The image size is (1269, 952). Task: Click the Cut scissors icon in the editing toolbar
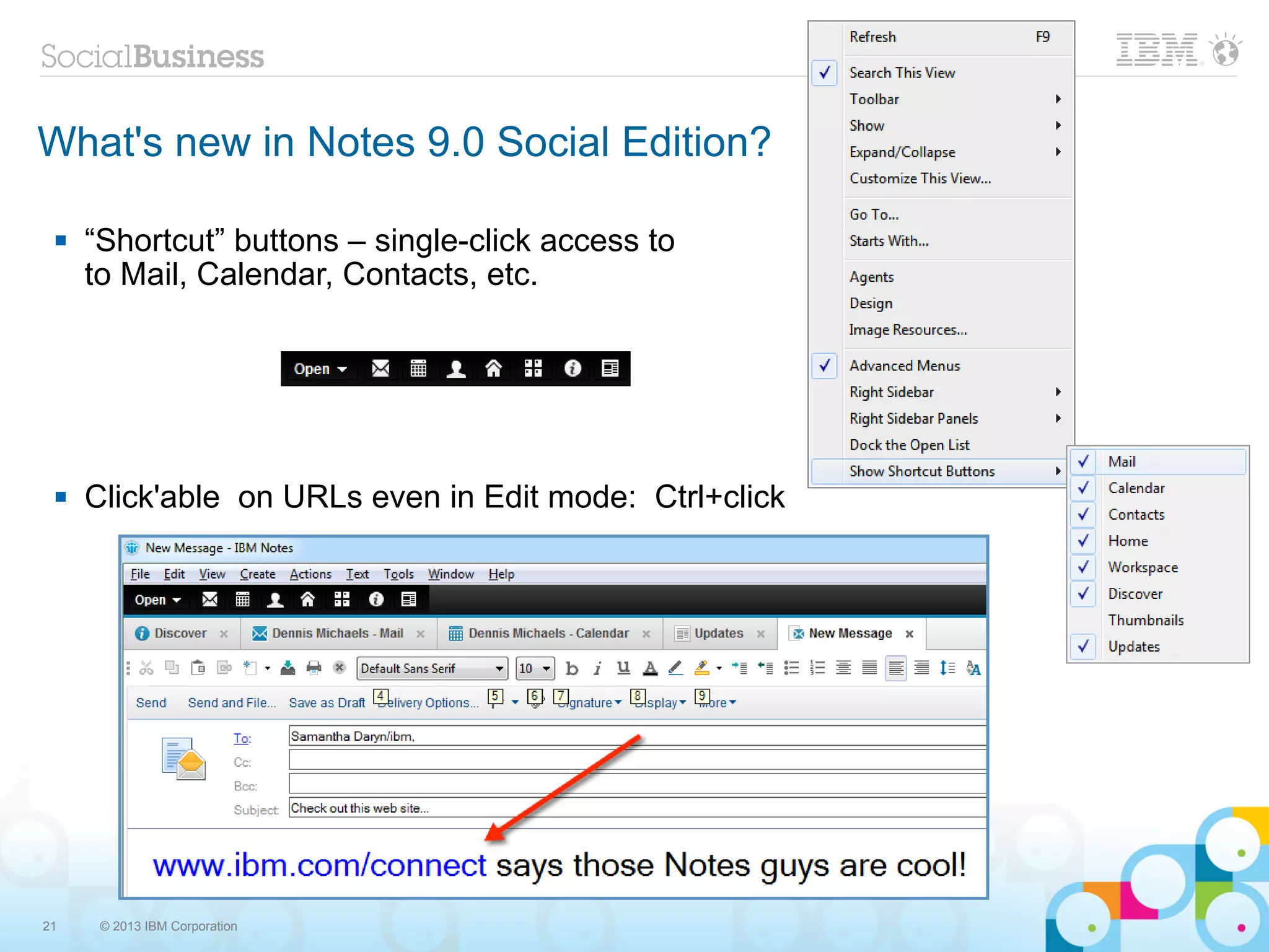[146, 668]
